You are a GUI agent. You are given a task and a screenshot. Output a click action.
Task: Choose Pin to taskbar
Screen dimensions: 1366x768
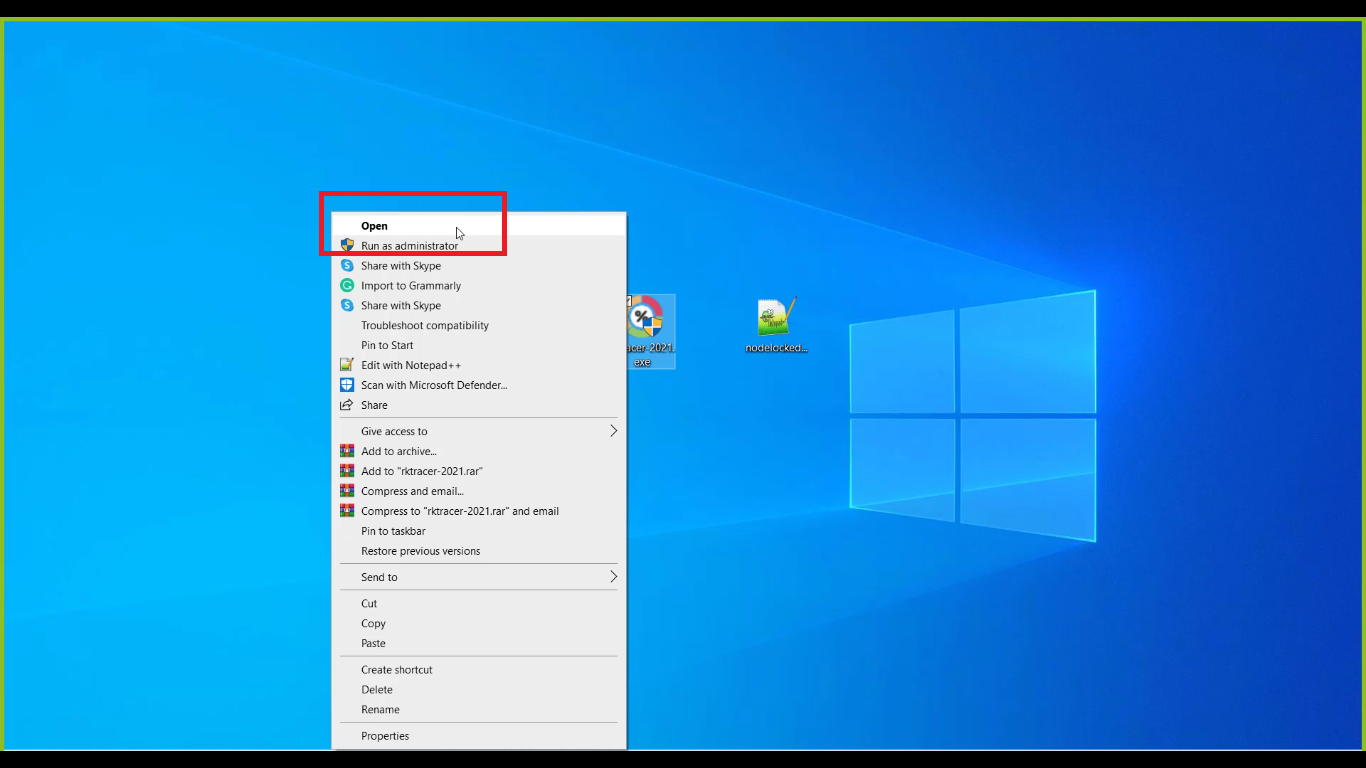coord(479,531)
